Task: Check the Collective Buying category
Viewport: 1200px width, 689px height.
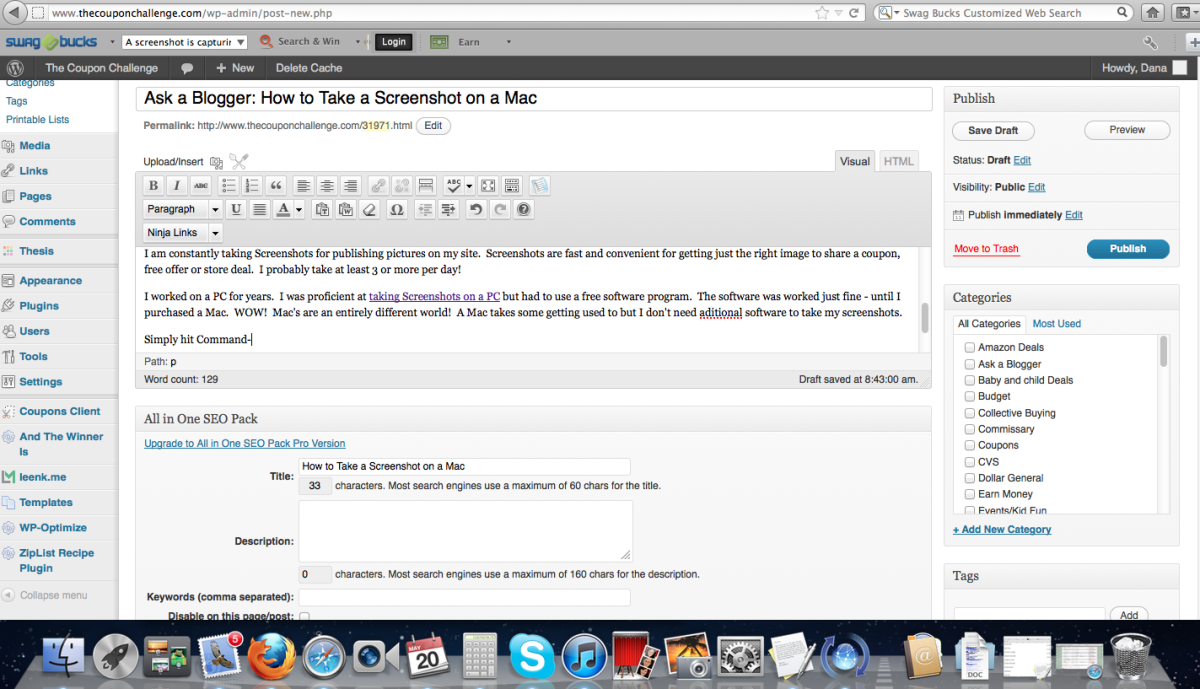Action: [970, 413]
